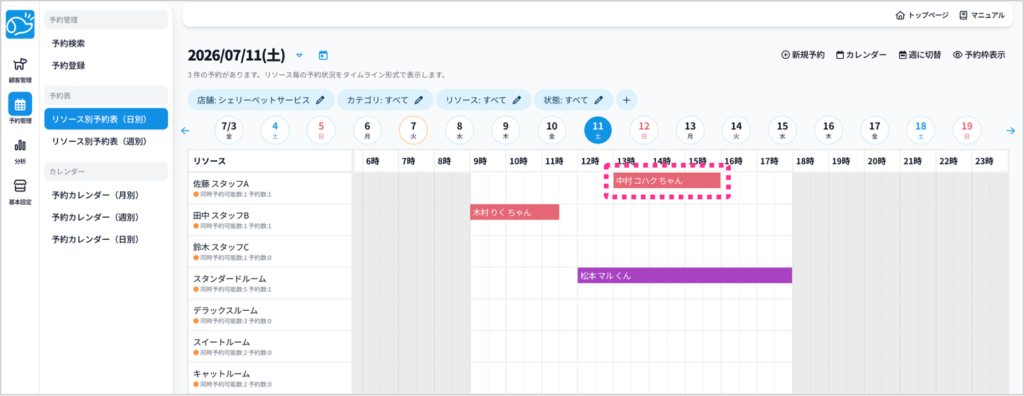The height and width of the screenshot is (396, 1024).
Task: Click the 18時 time column header
Action: click(810, 161)
